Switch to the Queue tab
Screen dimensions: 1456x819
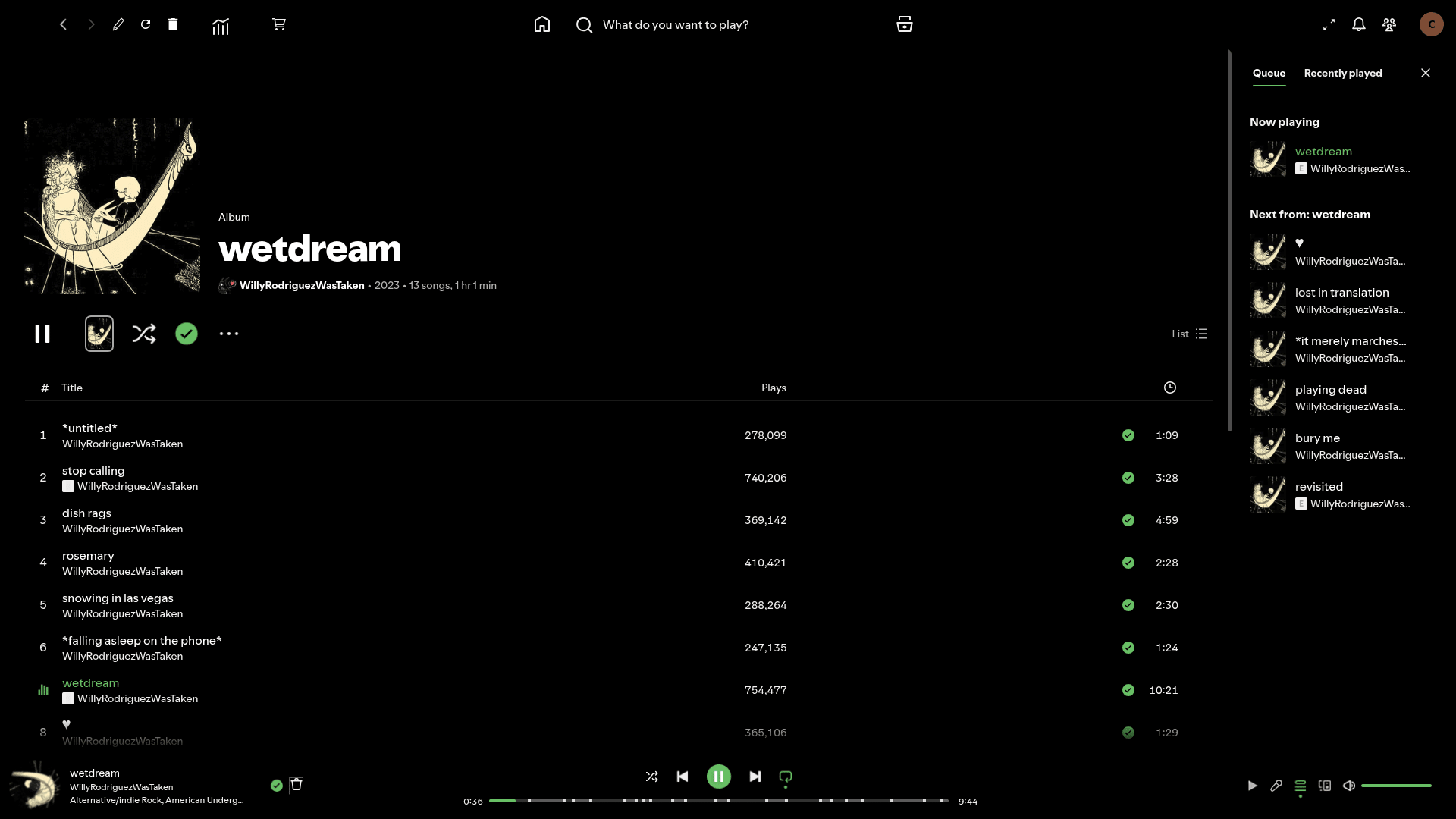[x=1269, y=74]
